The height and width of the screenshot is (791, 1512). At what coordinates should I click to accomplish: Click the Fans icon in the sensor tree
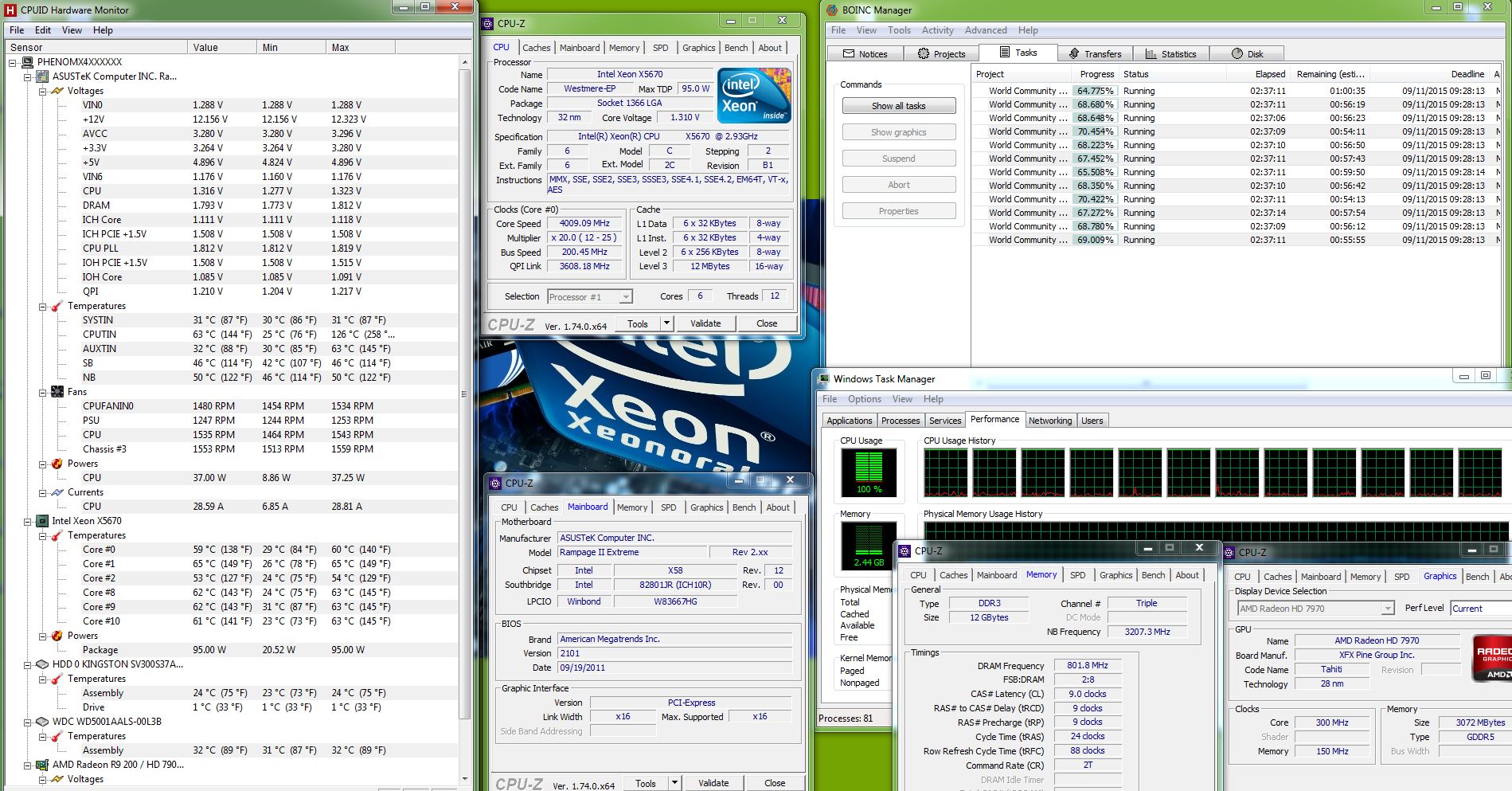coord(57,392)
